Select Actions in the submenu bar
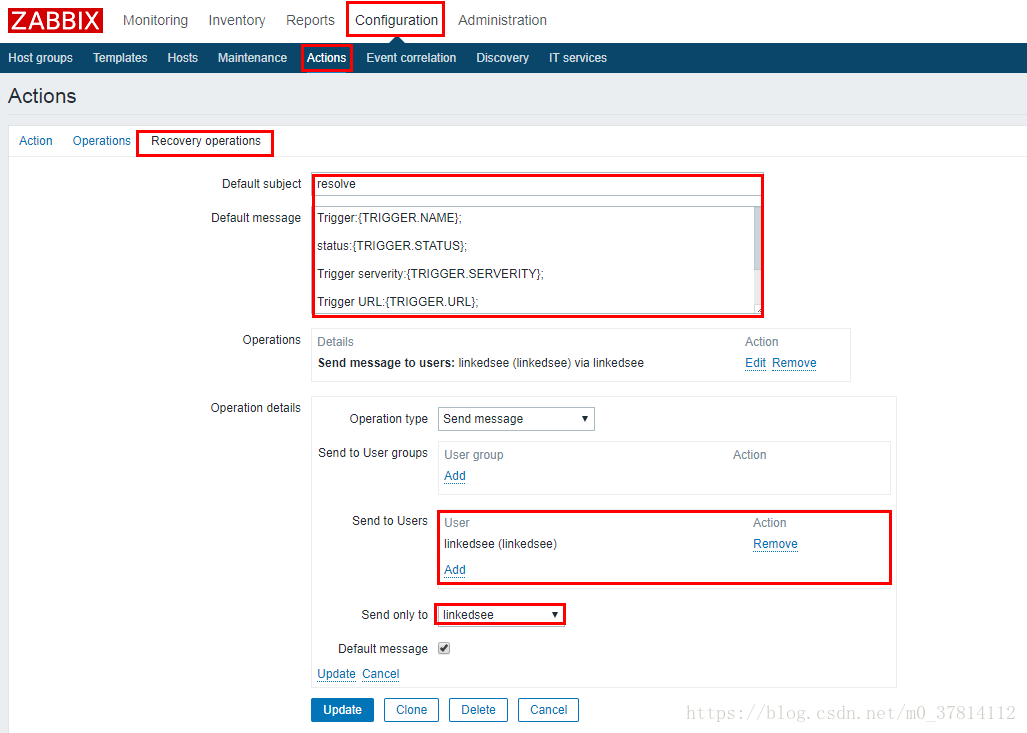The image size is (1027, 733). coord(326,58)
